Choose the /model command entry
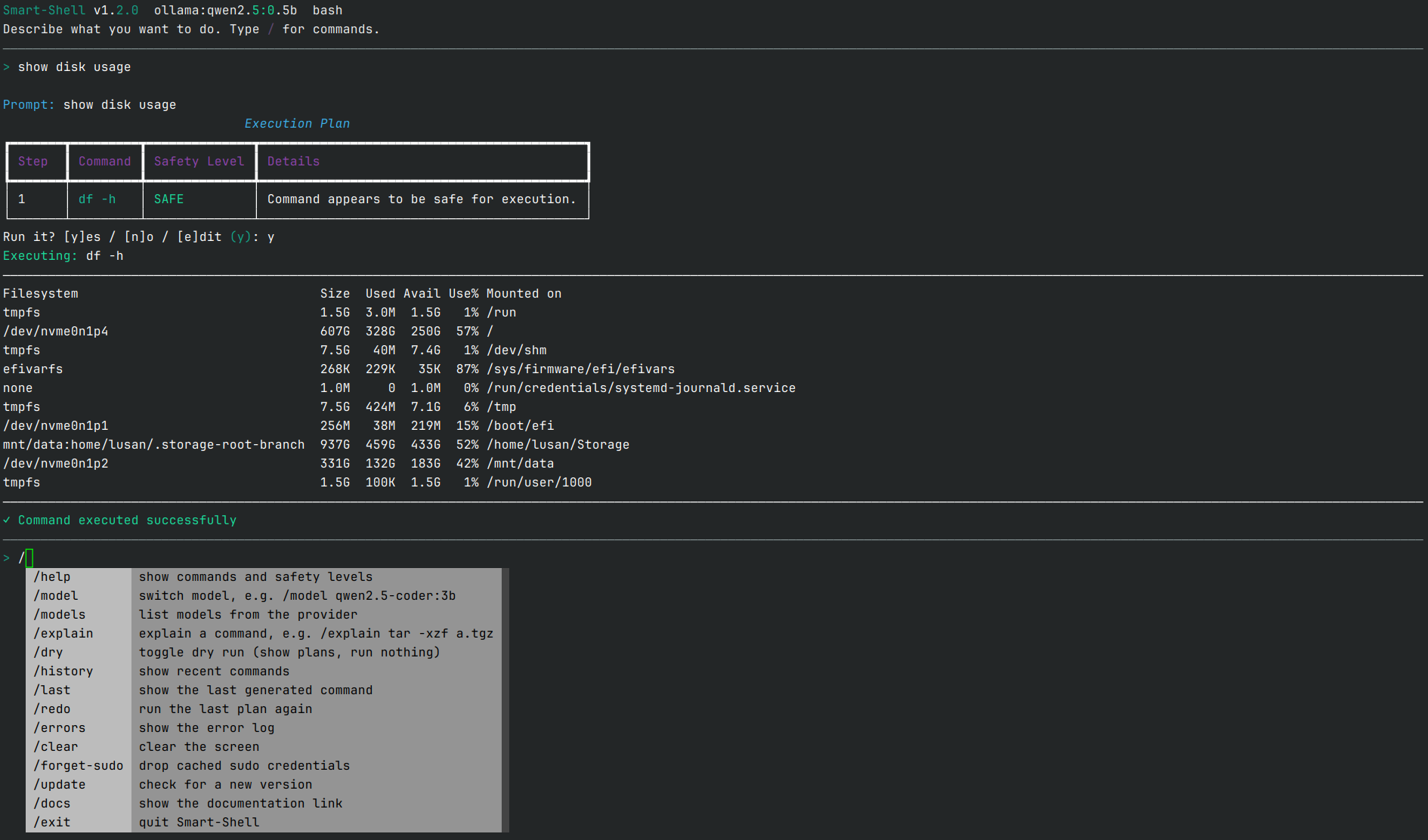1428x840 pixels. tap(264, 596)
